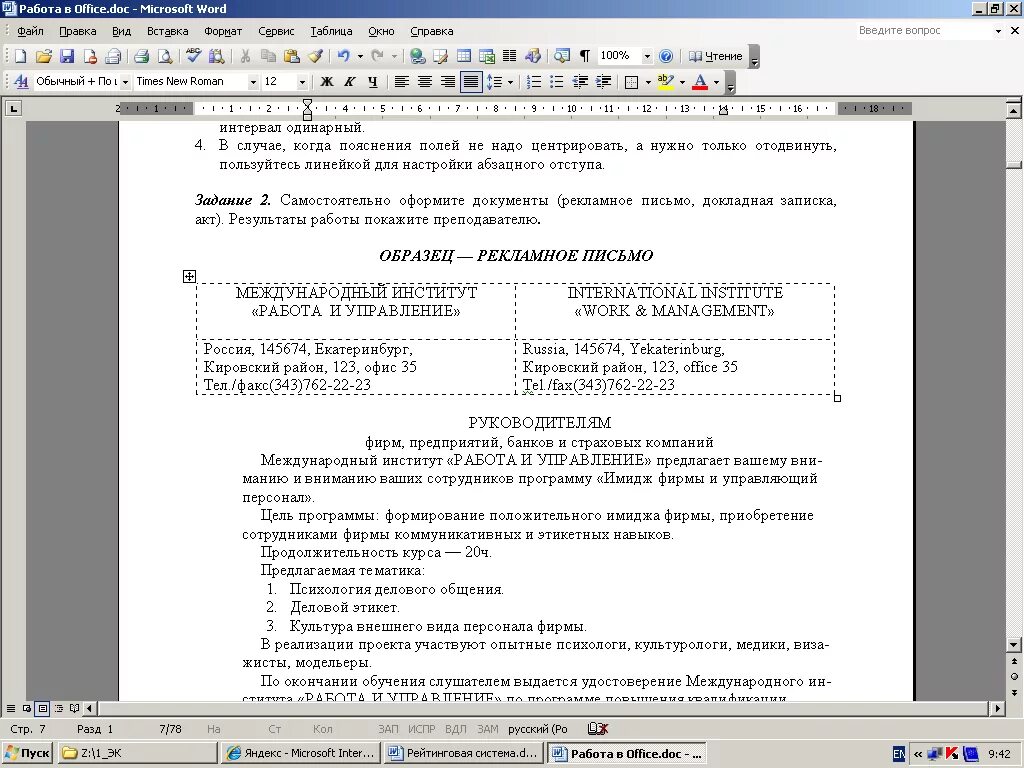Toggle the show/hide ¶ marks button
This screenshot has width=1024, height=768.
[x=585, y=56]
